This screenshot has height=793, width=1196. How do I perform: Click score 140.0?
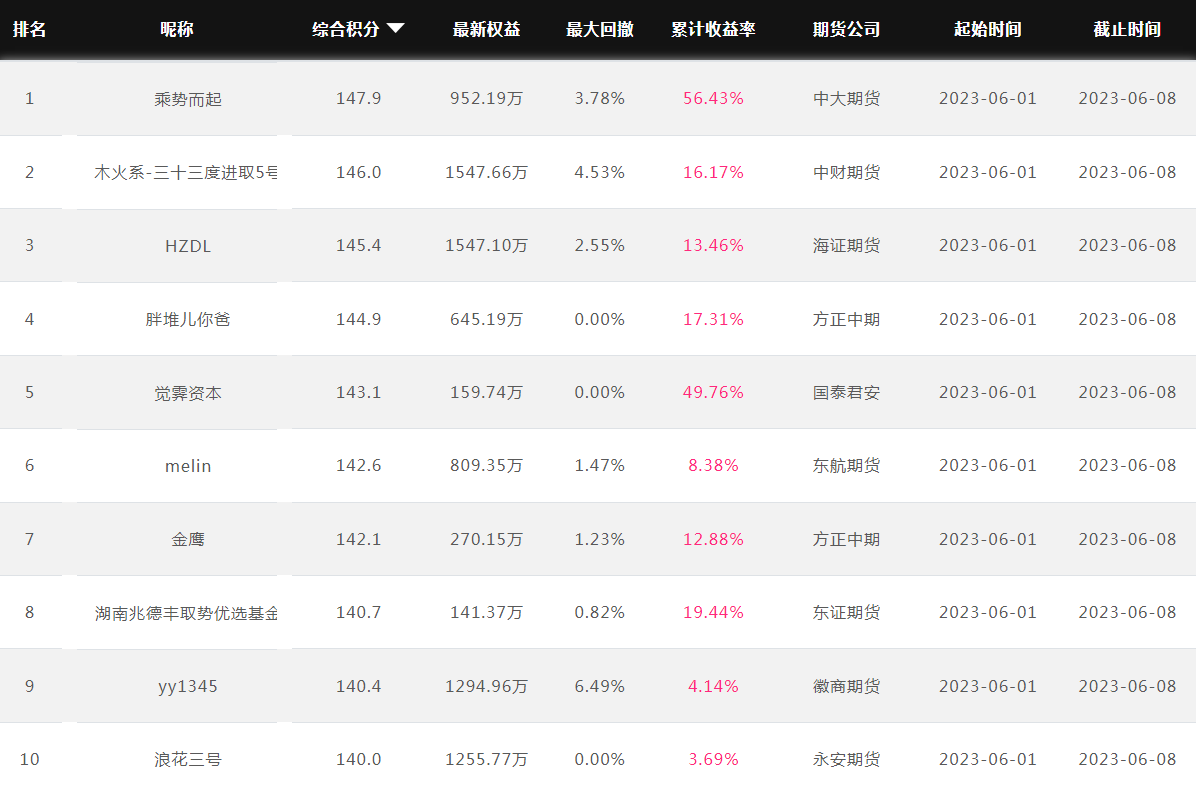[358, 759]
